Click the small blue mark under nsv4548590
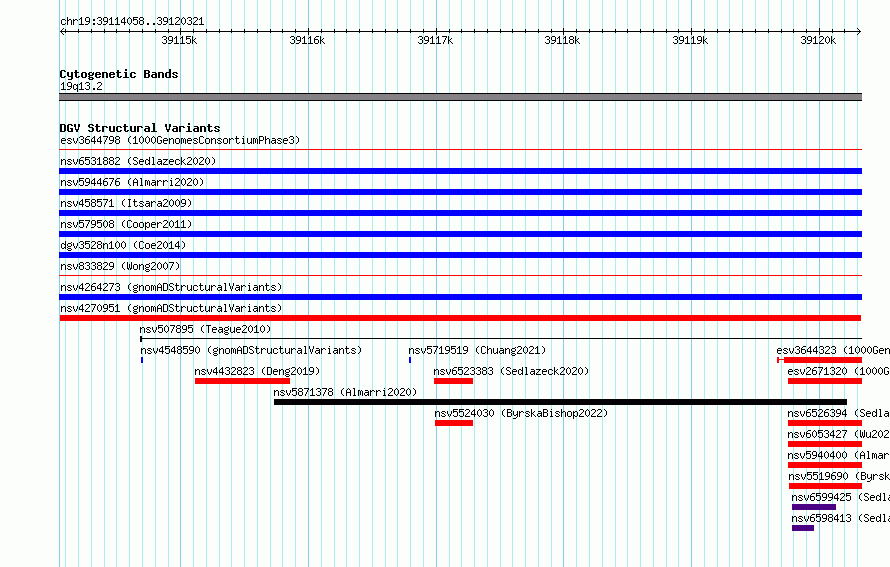Viewport: 890px width, 567px height. pyautogui.click(x=142, y=360)
